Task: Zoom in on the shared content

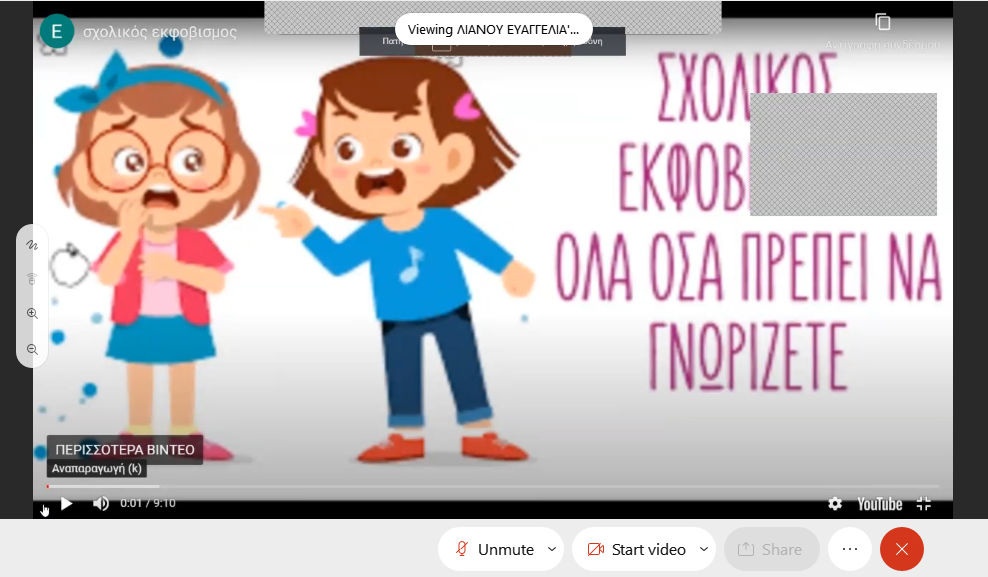Action: 32,314
